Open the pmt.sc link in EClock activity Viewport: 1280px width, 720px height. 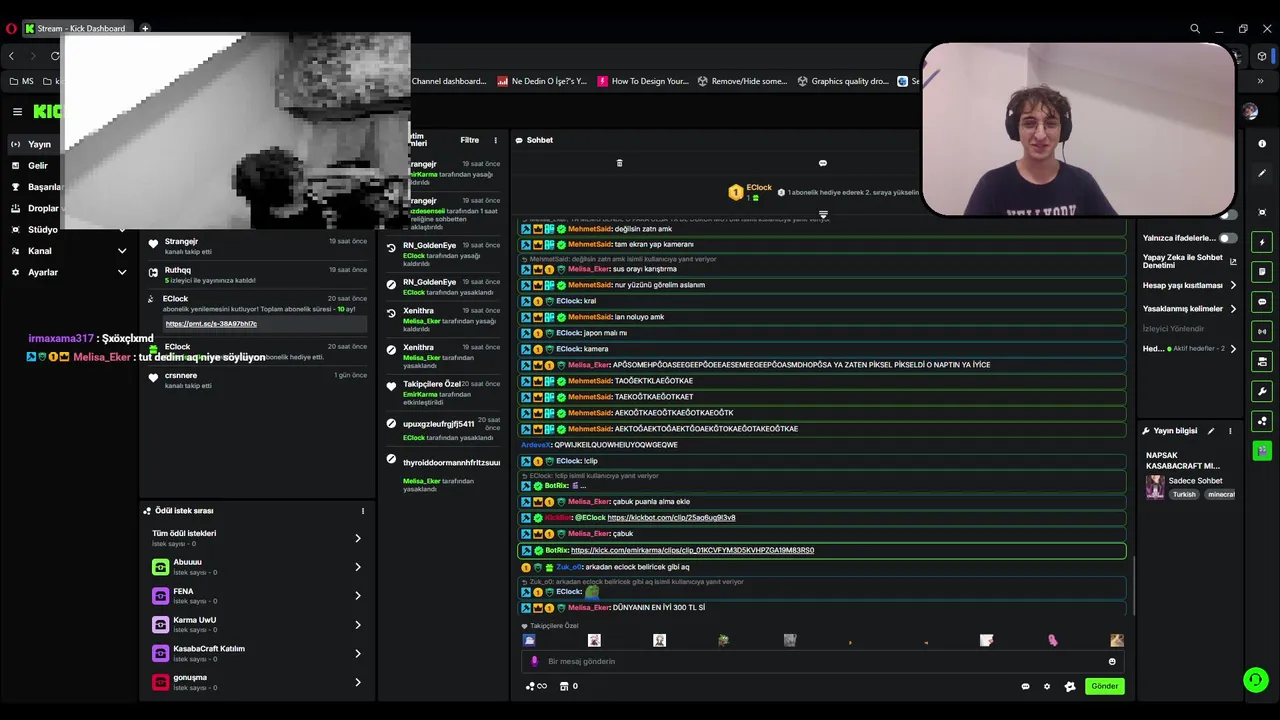click(x=211, y=324)
